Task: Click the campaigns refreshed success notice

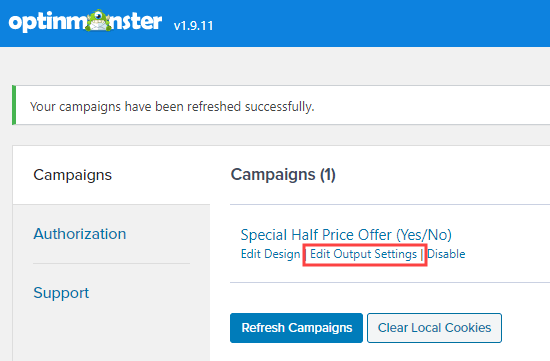Action: pyautogui.click(x=172, y=106)
